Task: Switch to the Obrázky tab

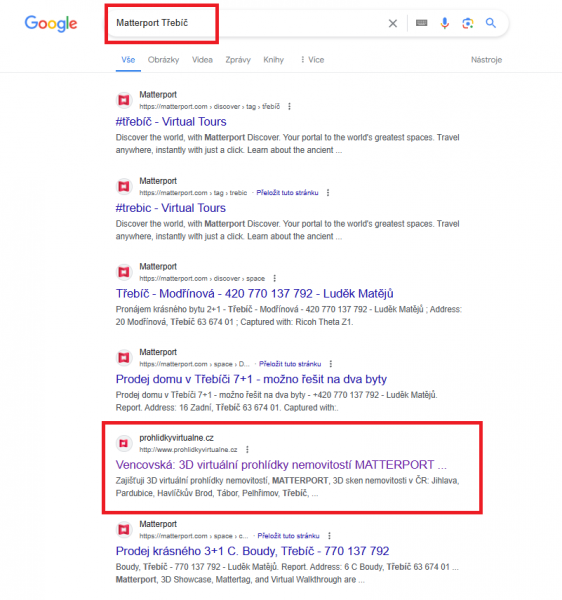Action: click(x=163, y=60)
